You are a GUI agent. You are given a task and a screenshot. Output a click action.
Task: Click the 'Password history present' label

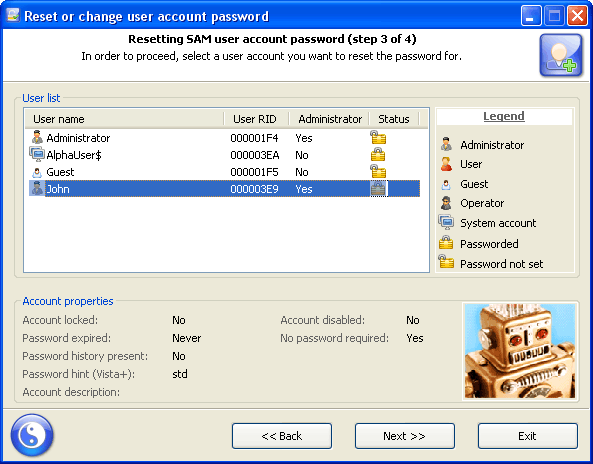pyautogui.click(x=85, y=356)
